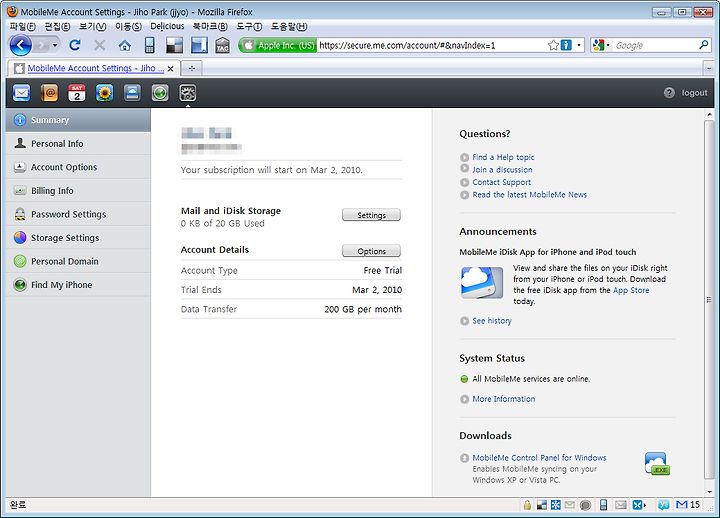
Task: Open Password Settings in the sidebar
Action: point(78,214)
